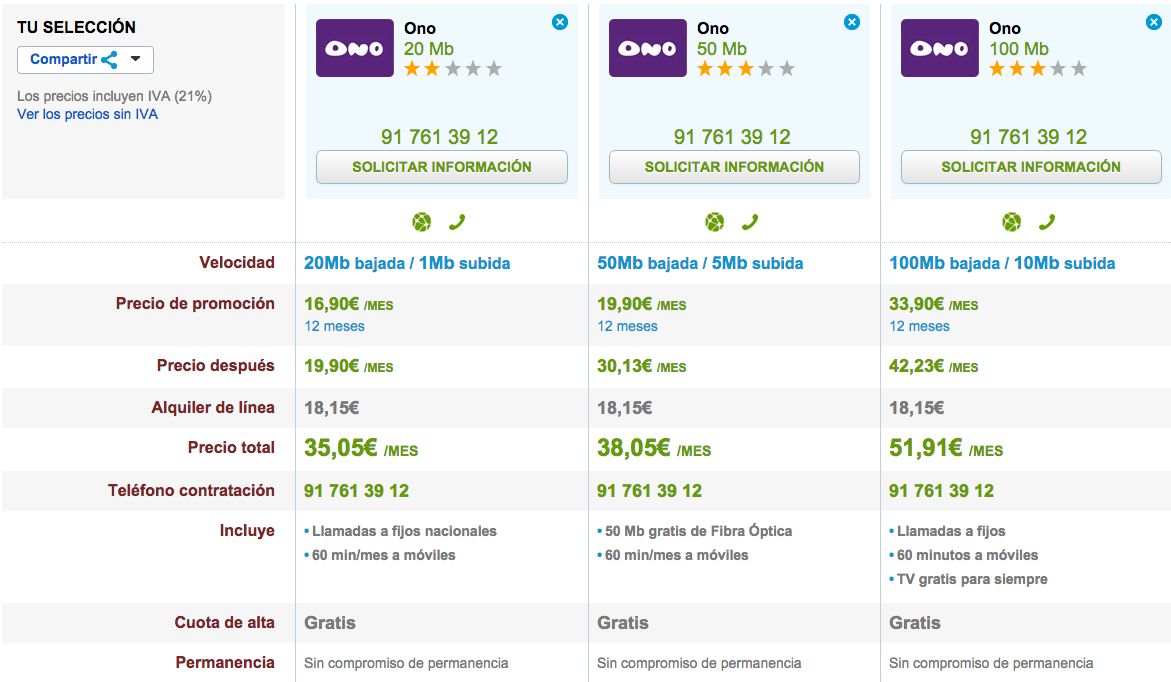The image size is (1171, 682).
Task: Remove the Ono 20 Mb plan with its X icon
Action: [x=559, y=22]
